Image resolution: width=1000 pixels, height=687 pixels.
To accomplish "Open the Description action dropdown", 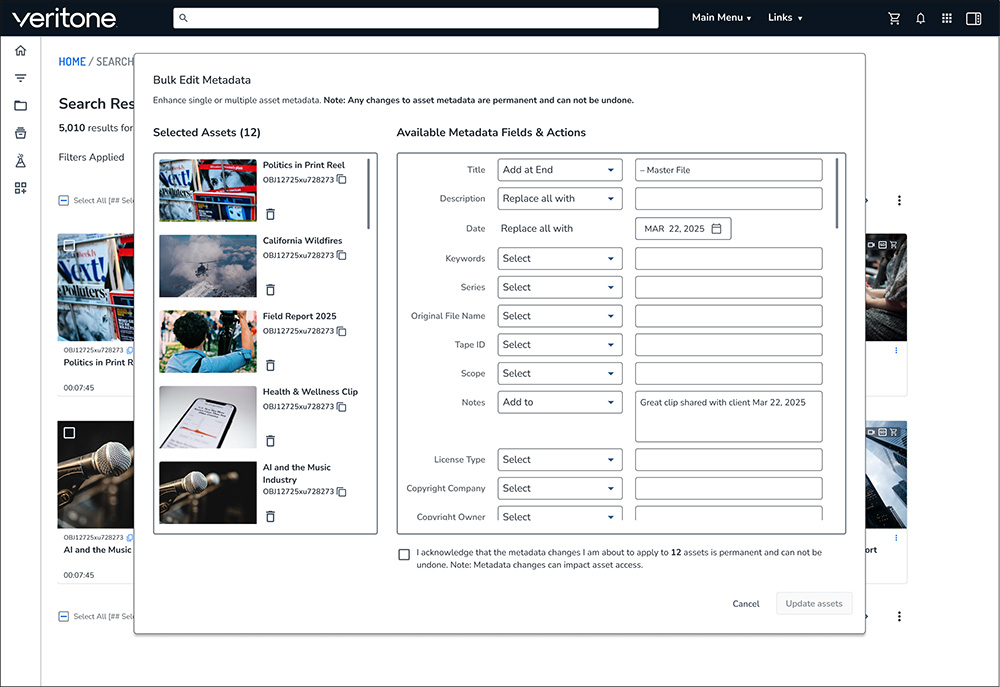I will (560, 198).
